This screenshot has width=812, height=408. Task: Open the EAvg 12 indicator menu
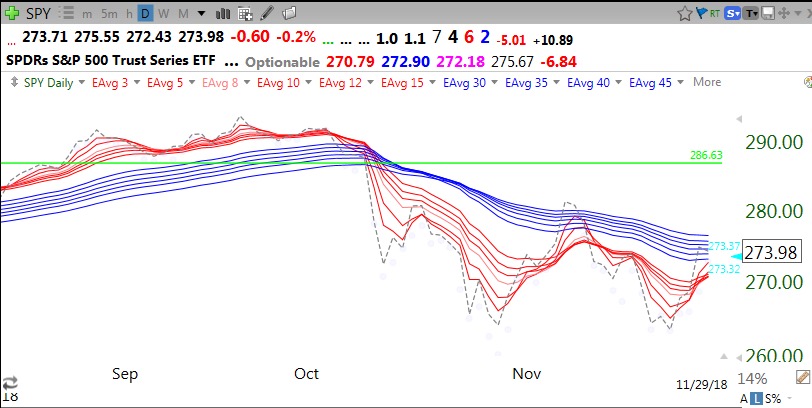(x=370, y=82)
